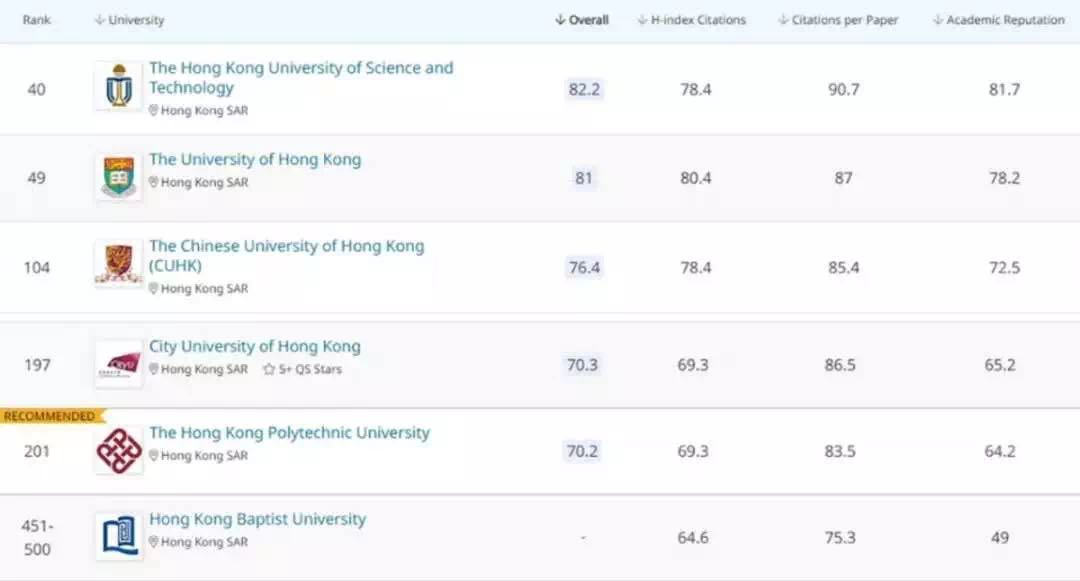The height and width of the screenshot is (581, 1080).
Task: Sort by Academic Reputation column
Action: 998,20
